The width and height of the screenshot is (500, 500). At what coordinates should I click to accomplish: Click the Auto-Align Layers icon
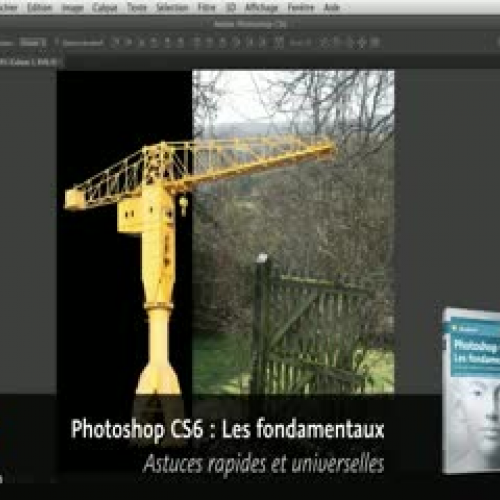click(x=279, y=42)
